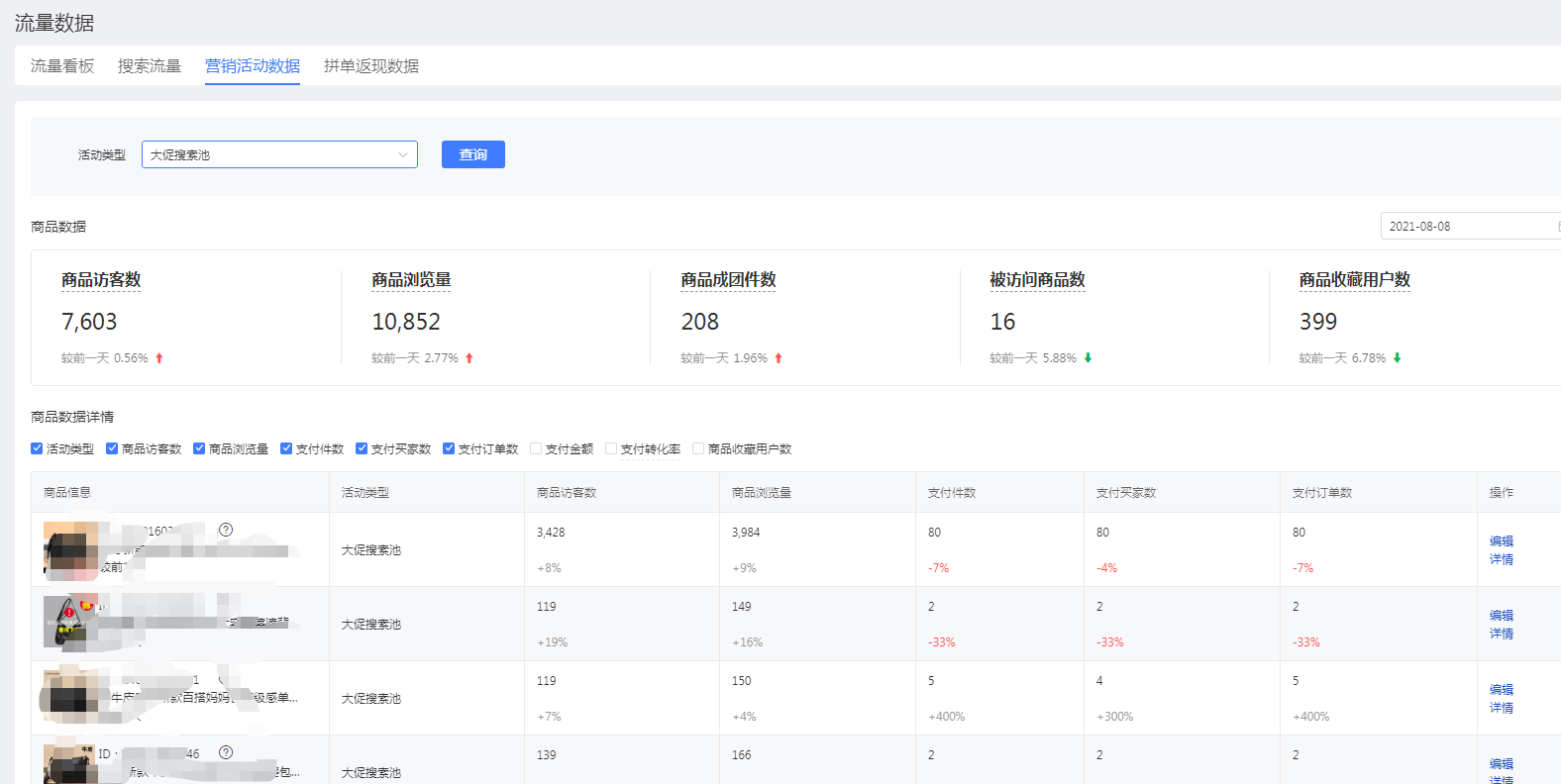1561x784 pixels.
Task: Click the help icon in the first product row
Action: click(226, 530)
